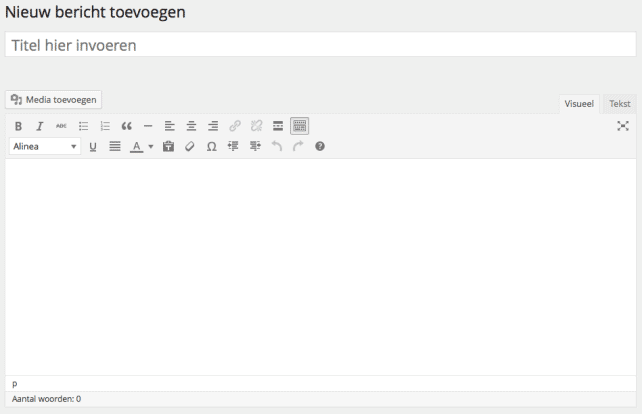Viewport: 642px width, 414px height.
Task: Insert the Read More tag
Action: tap(278, 126)
